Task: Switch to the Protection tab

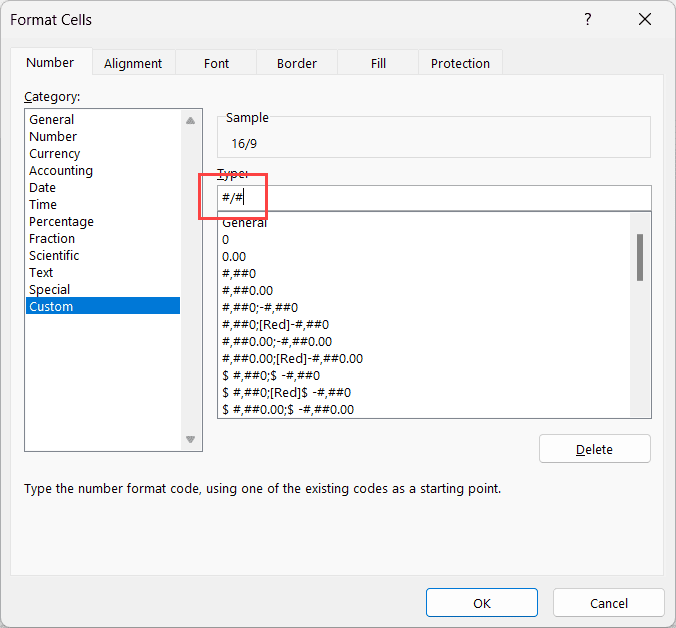Action: coord(460,63)
